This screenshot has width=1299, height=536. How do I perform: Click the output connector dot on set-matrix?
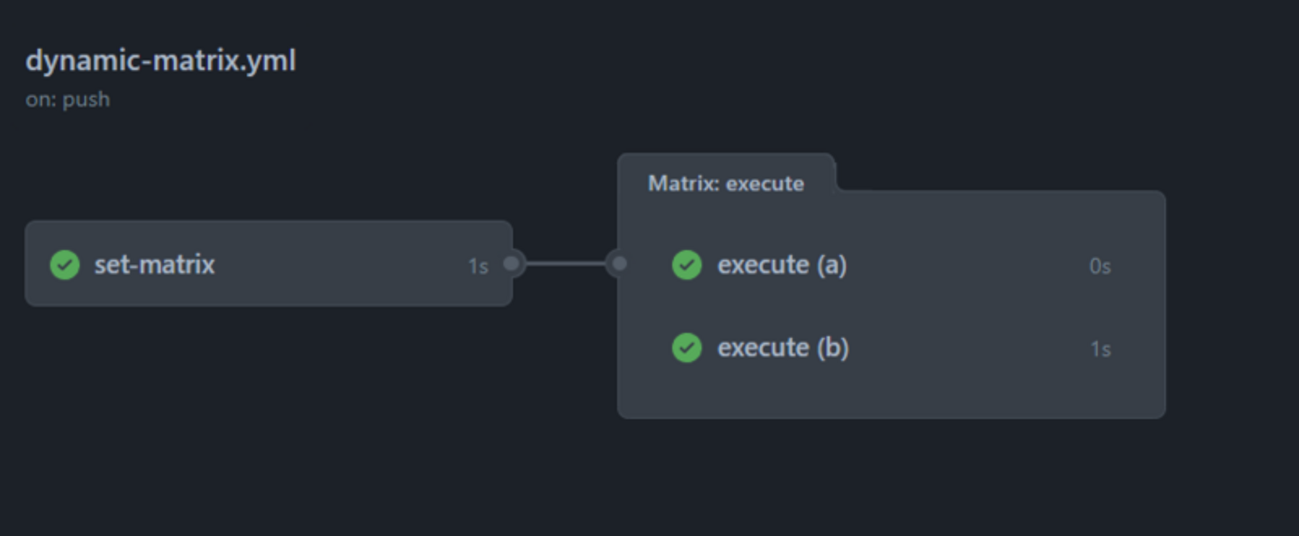pyautogui.click(x=512, y=264)
